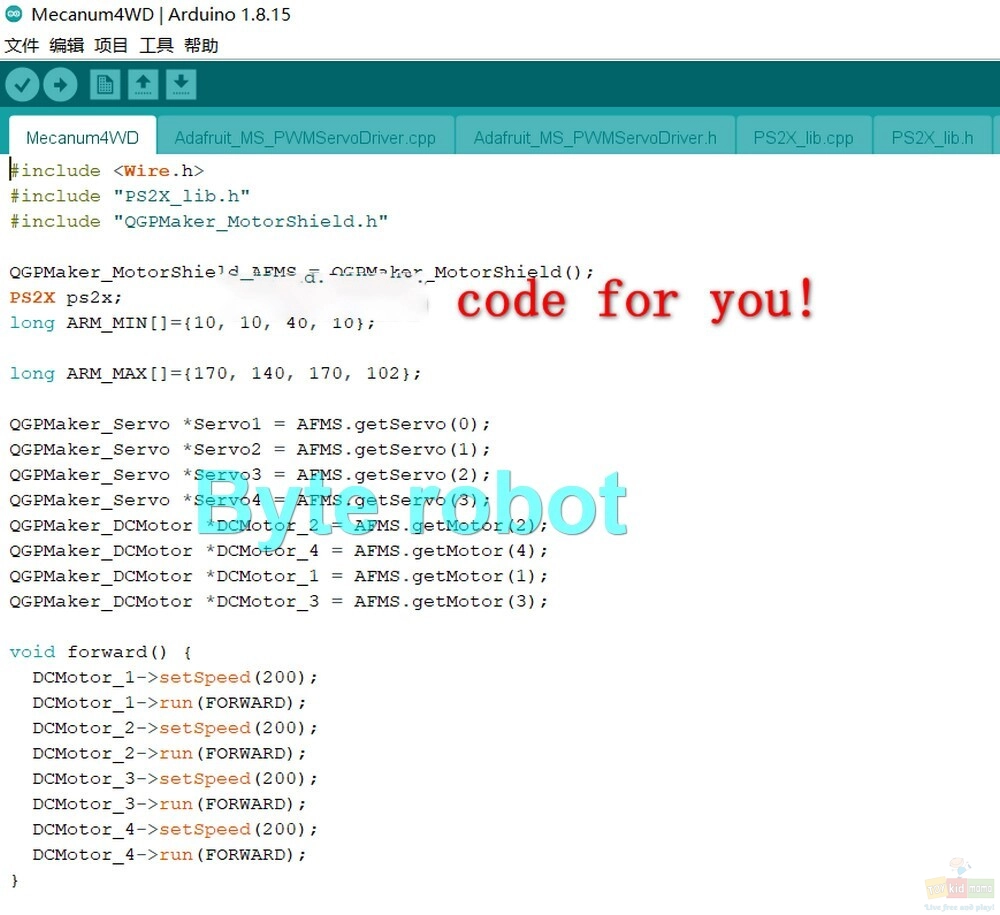Save sketch with the down-arrow icon
Viewport: 1000px width, 915px height.
tap(181, 84)
